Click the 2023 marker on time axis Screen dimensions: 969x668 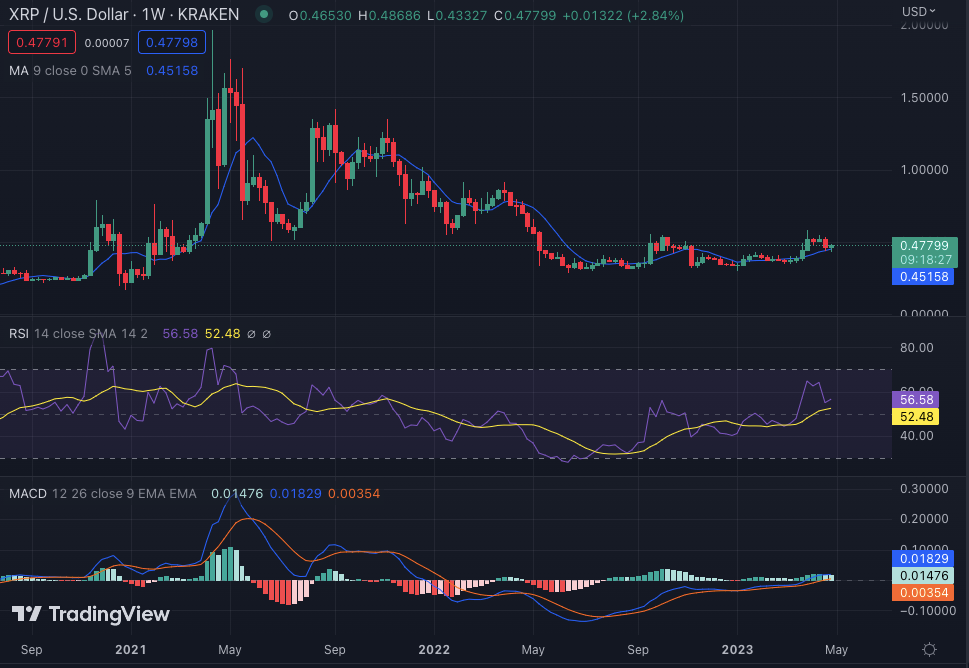737,649
